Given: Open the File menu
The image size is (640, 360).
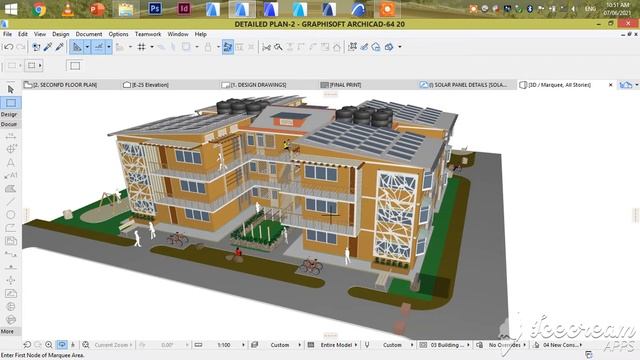Looking at the screenshot, I should (x=7, y=34).
